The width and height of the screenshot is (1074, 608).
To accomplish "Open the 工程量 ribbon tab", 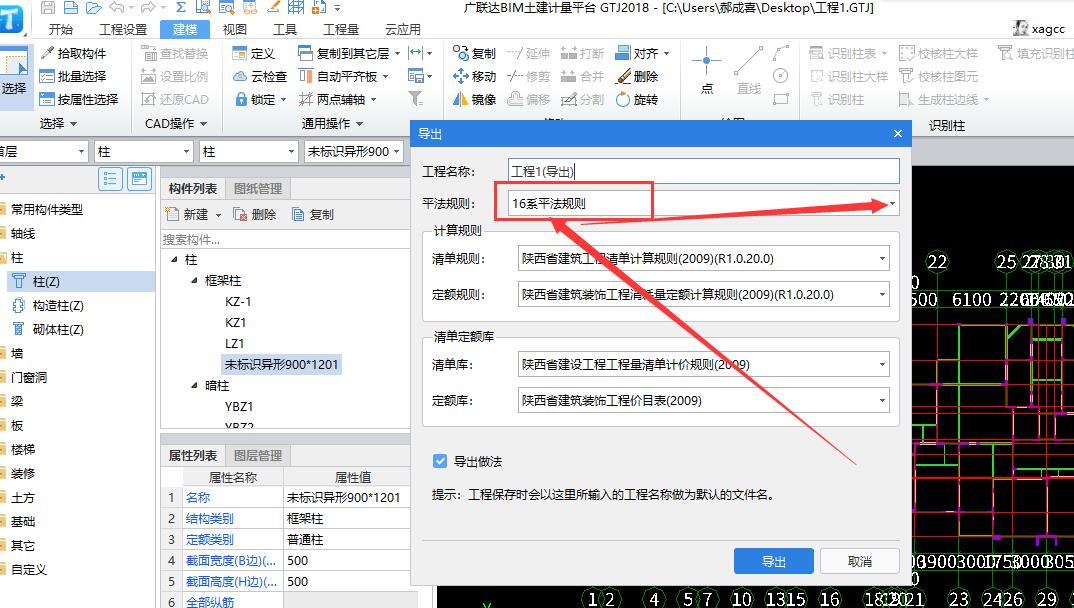I will point(340,29).
